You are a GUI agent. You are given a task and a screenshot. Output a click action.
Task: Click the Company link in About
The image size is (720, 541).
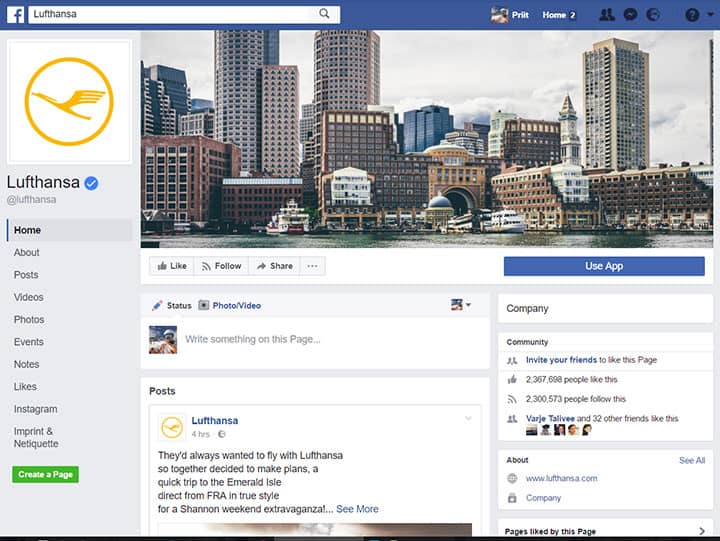coord(543,498)
